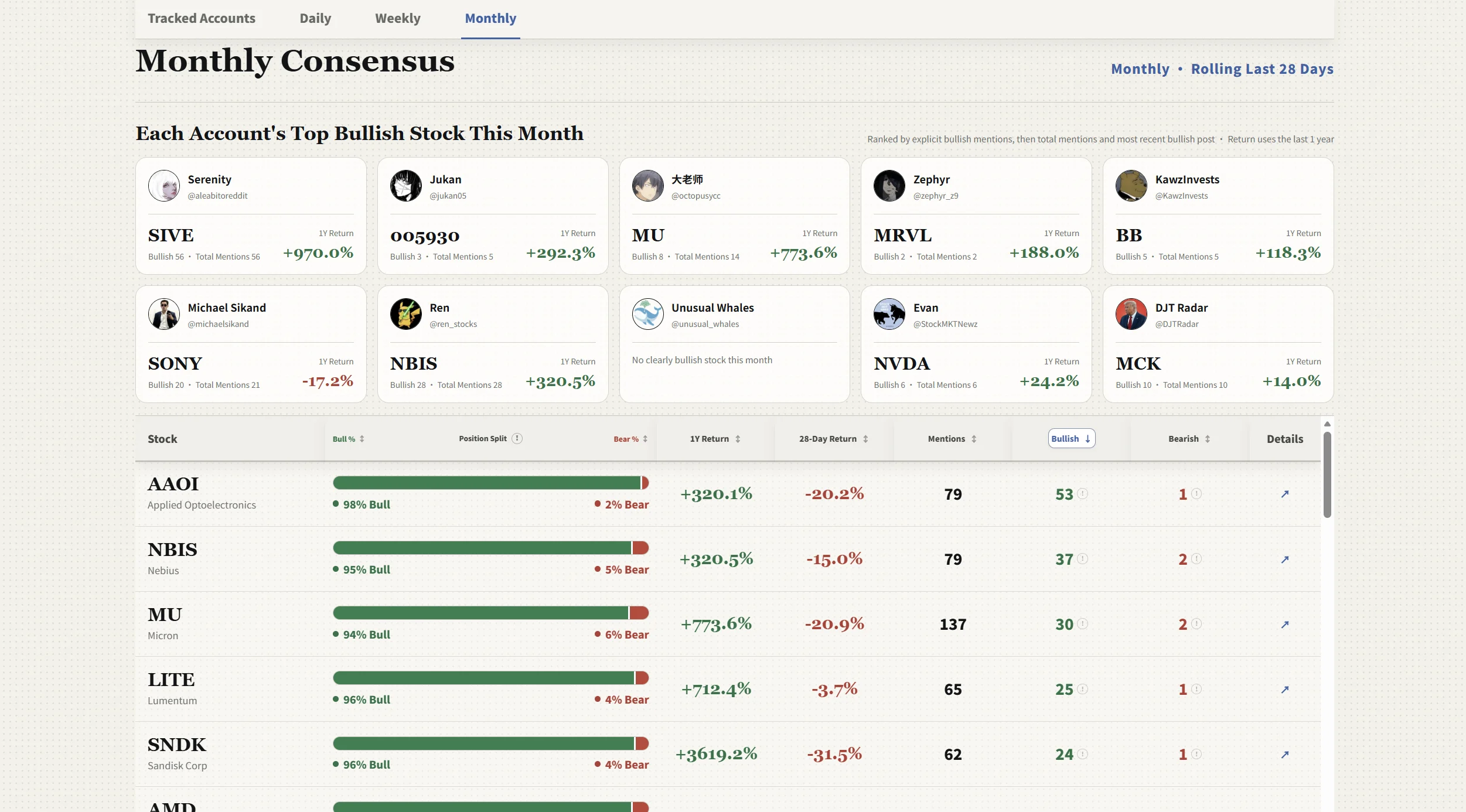Click Michael Sikand's SONY return -17.2%
Image resolution: width=1466 pixels, height=812 pixels.
(x=328, y=381)
